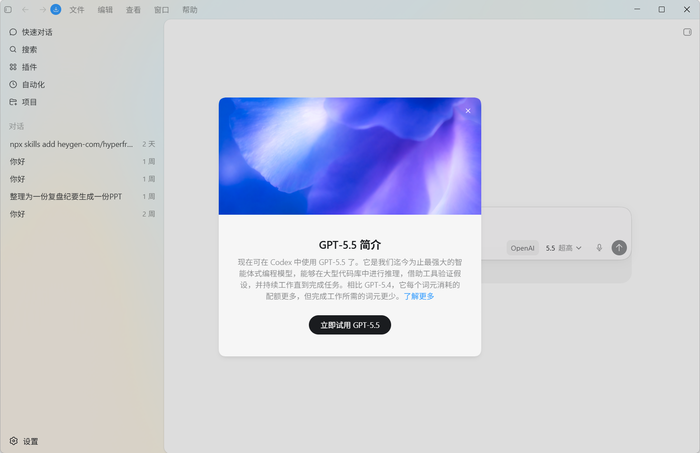Screen dimensions: 700x453
Task: Click the folder icon beside 项目
Action: point(13,102)
